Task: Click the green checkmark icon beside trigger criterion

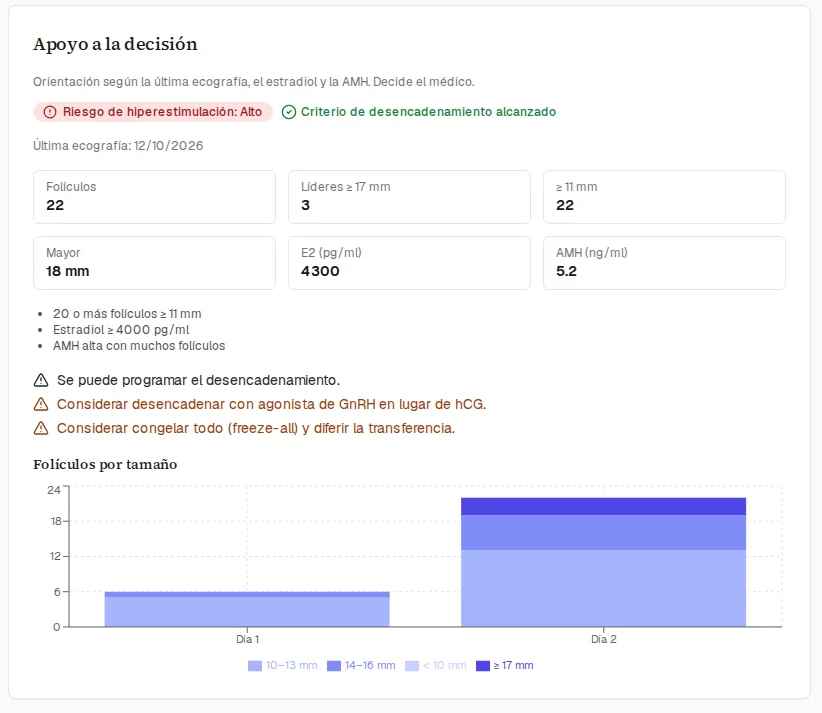Action: point(289,112)
